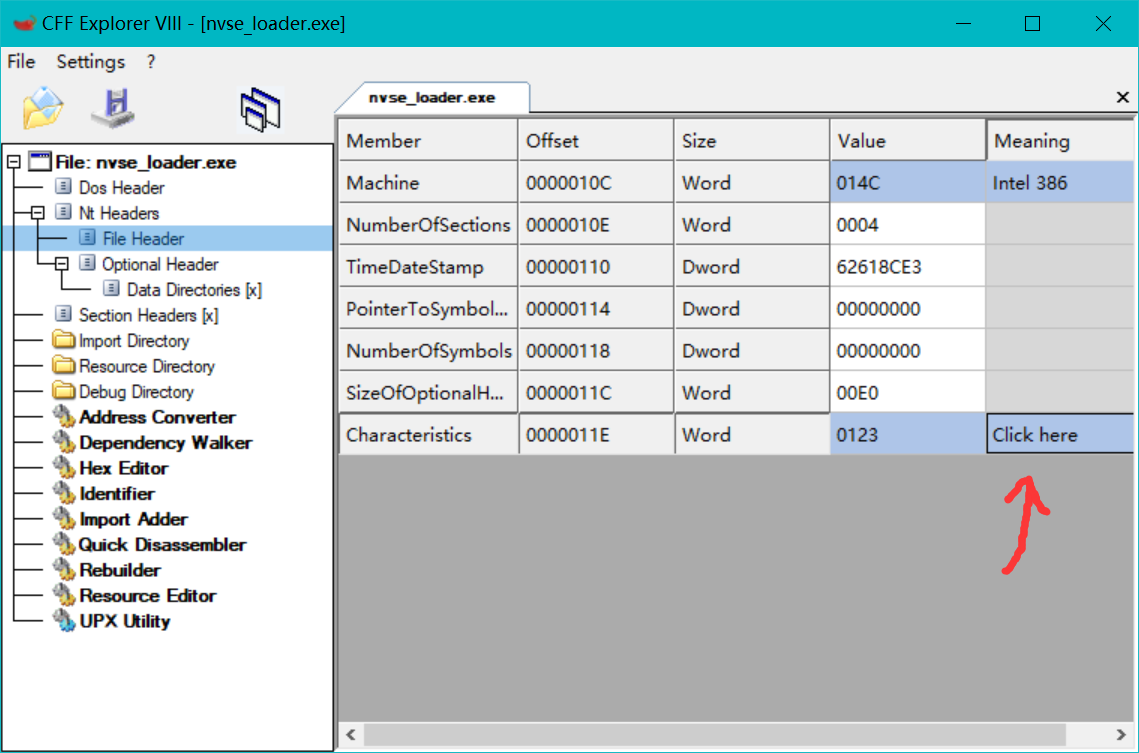
Task: Click the CFF Explorer app icon in title bar
Action: pyautogui.click(x=24, y=23)
